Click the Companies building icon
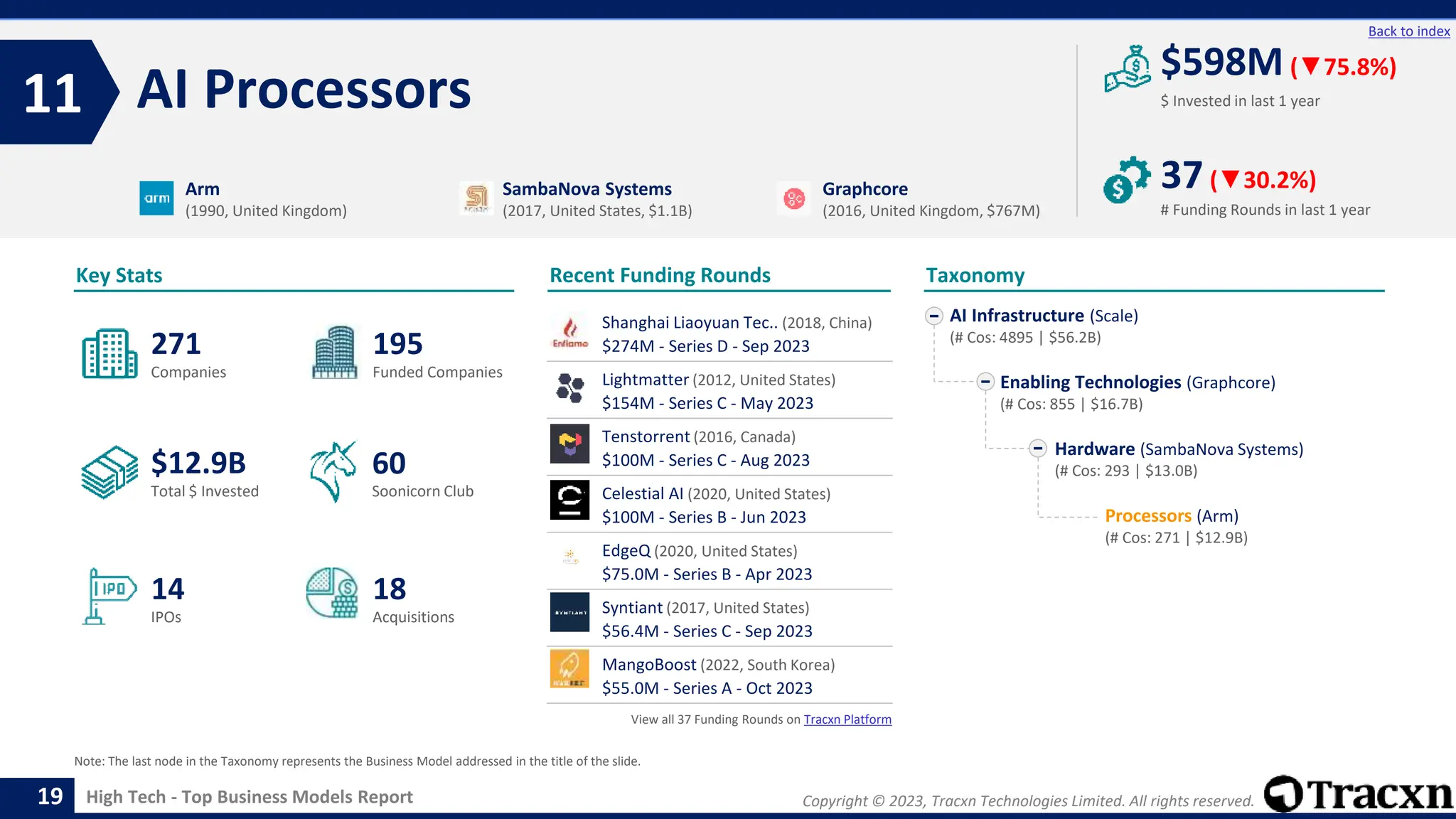The height and width of the screenshot is (819, 1456). pos(109,353)
